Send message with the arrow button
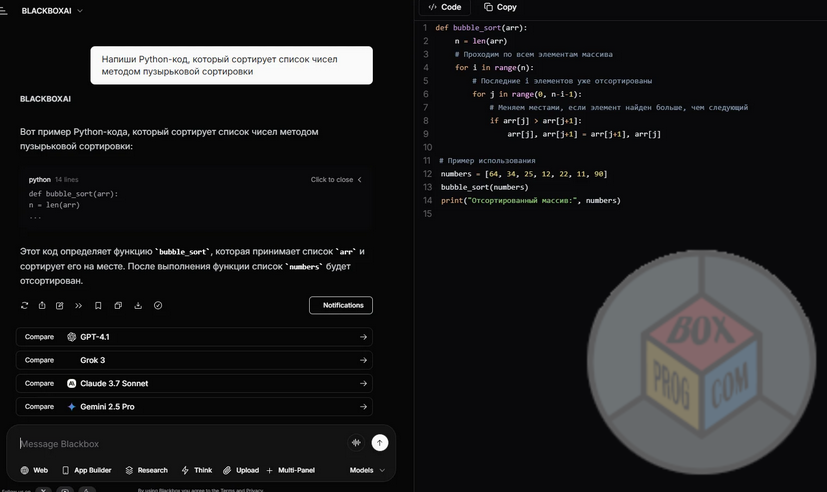 click(x=380, y=443)
